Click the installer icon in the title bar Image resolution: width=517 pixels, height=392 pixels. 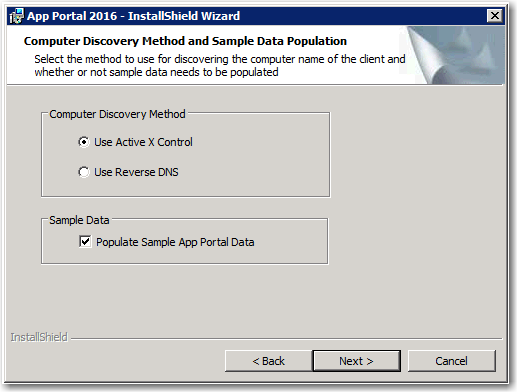click(x=16, y=16)
